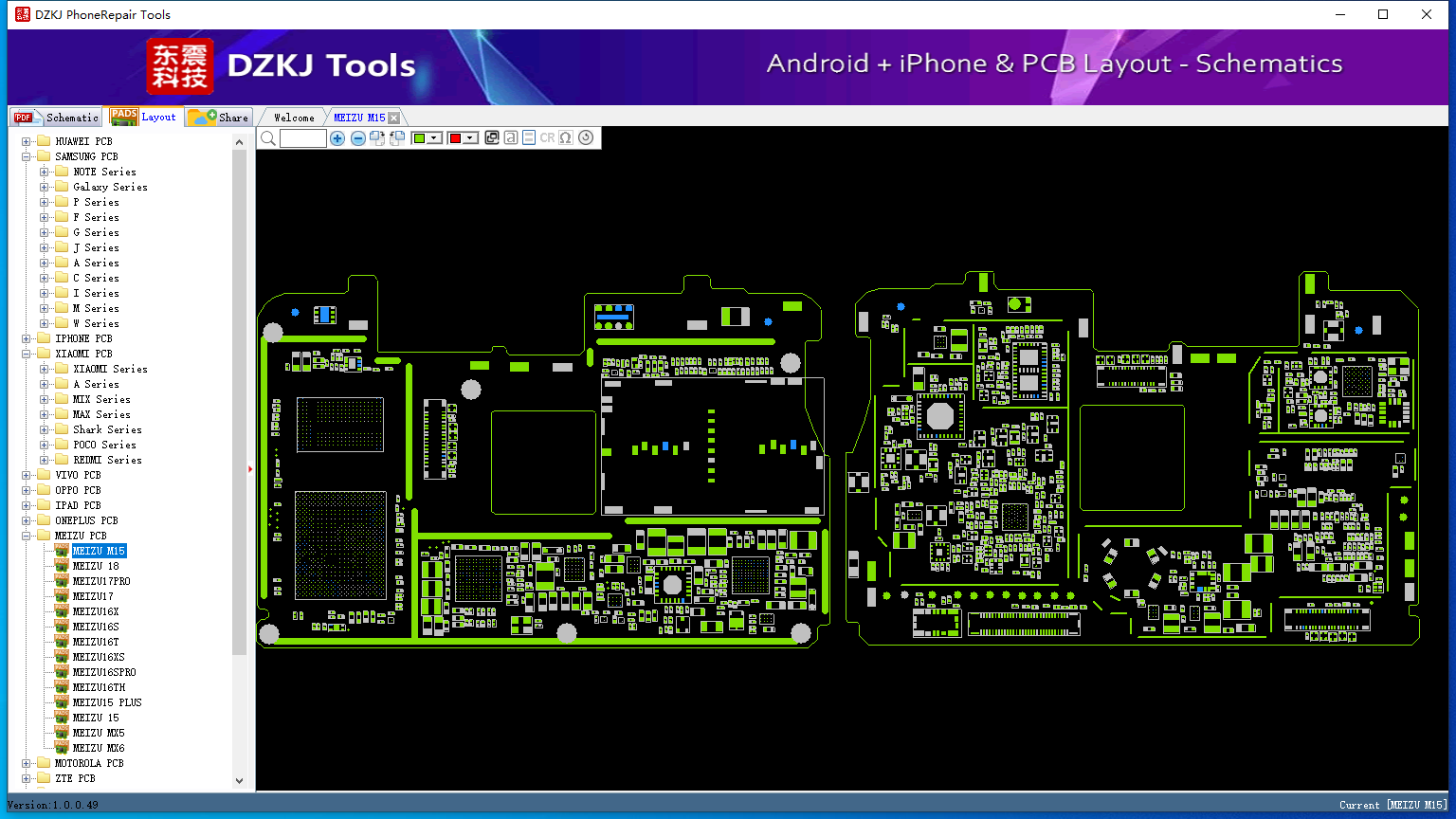Open the red color dropdown arrow

(469, 138)
